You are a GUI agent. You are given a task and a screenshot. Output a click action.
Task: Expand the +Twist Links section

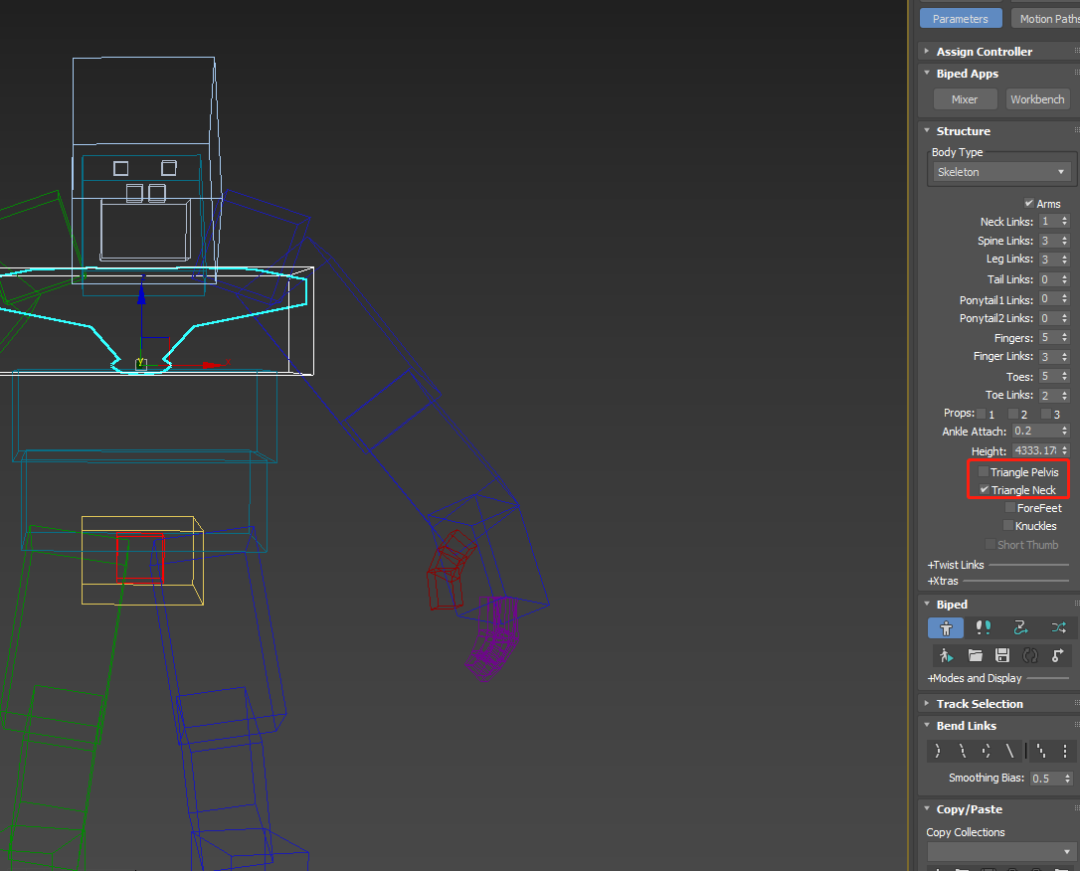[956, 565]
